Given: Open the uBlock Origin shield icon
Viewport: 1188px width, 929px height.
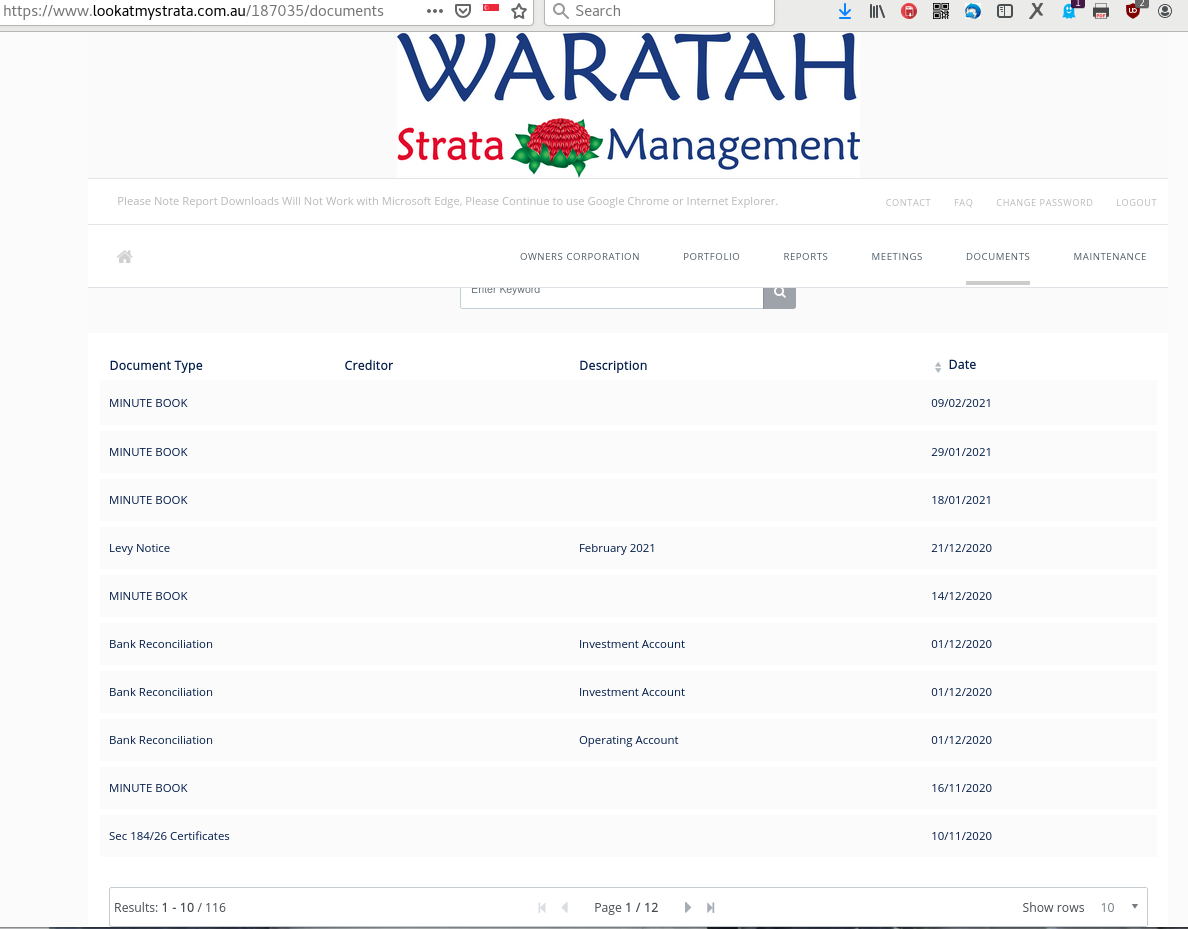Looking at the screenshot, I should (1133, 10).
